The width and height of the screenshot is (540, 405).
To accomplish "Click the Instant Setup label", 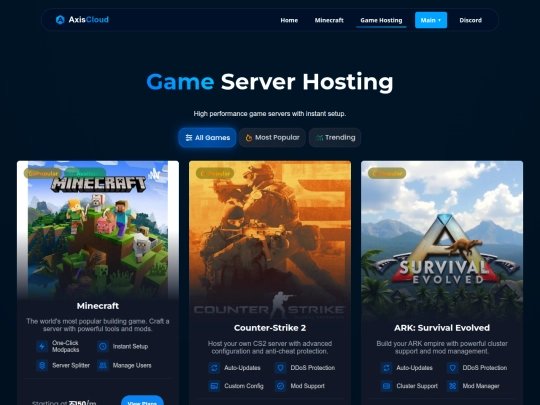I will [x=130, y=346].
